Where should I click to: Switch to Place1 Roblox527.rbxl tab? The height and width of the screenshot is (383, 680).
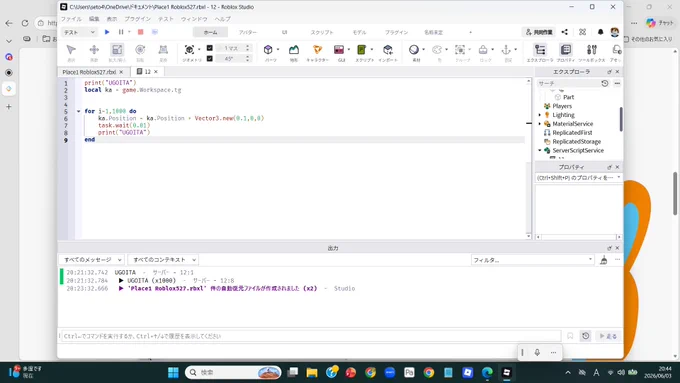(89, 72)
